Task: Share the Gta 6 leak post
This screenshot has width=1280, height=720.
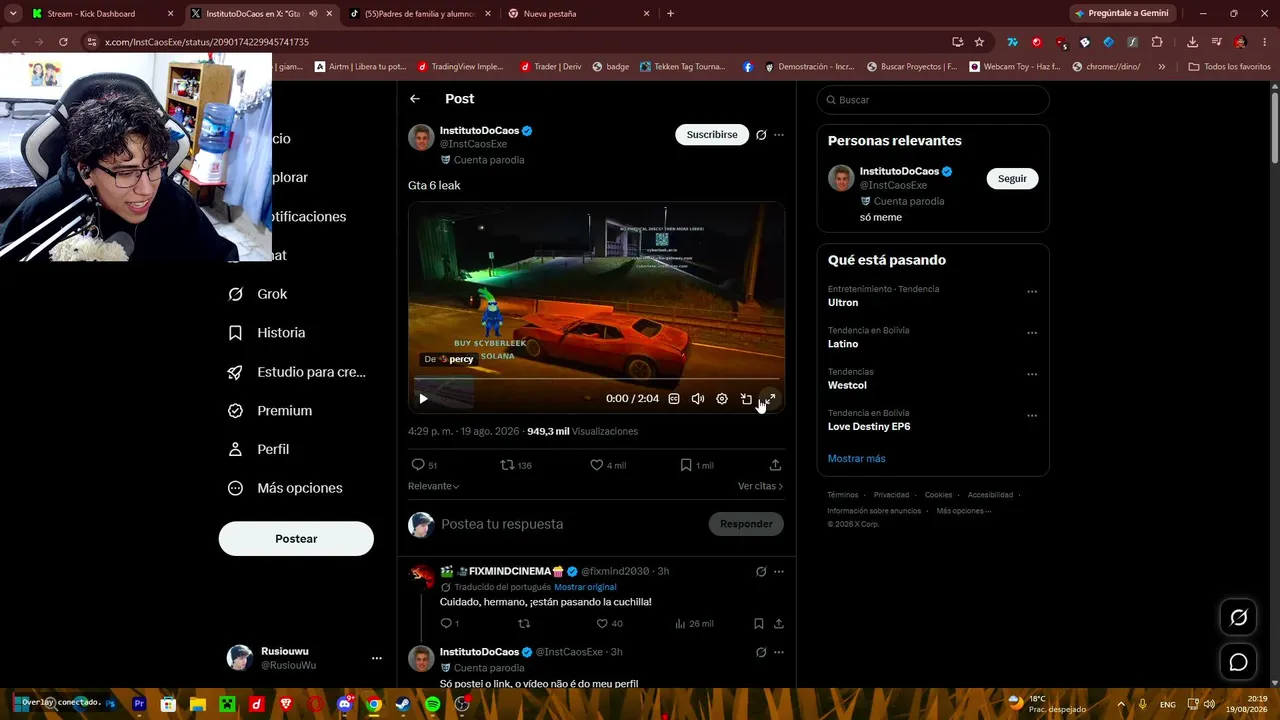Action: (775, 465)
